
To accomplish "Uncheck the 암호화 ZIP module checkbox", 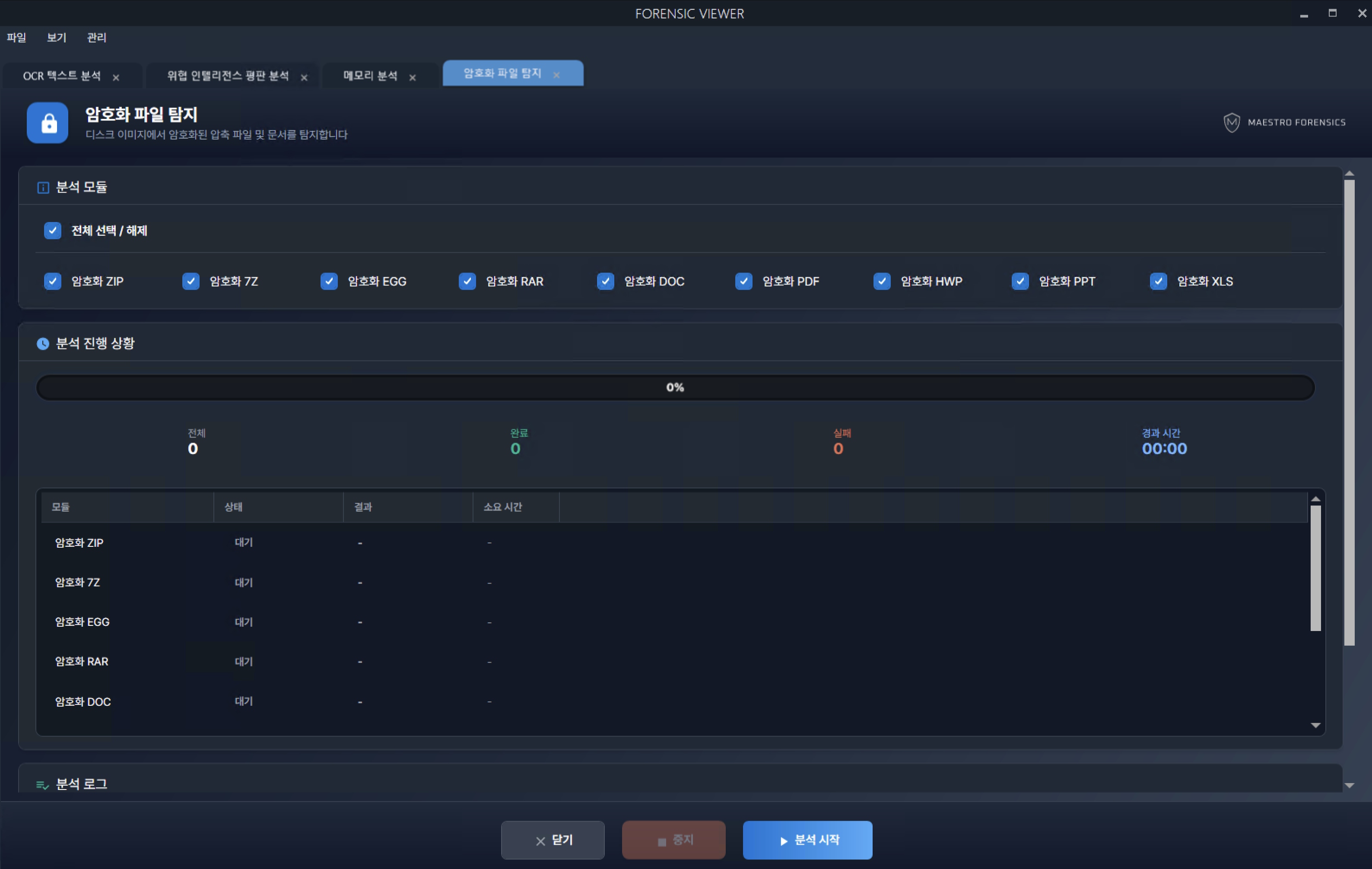I will pyautogui.click(x=52, y=281).
